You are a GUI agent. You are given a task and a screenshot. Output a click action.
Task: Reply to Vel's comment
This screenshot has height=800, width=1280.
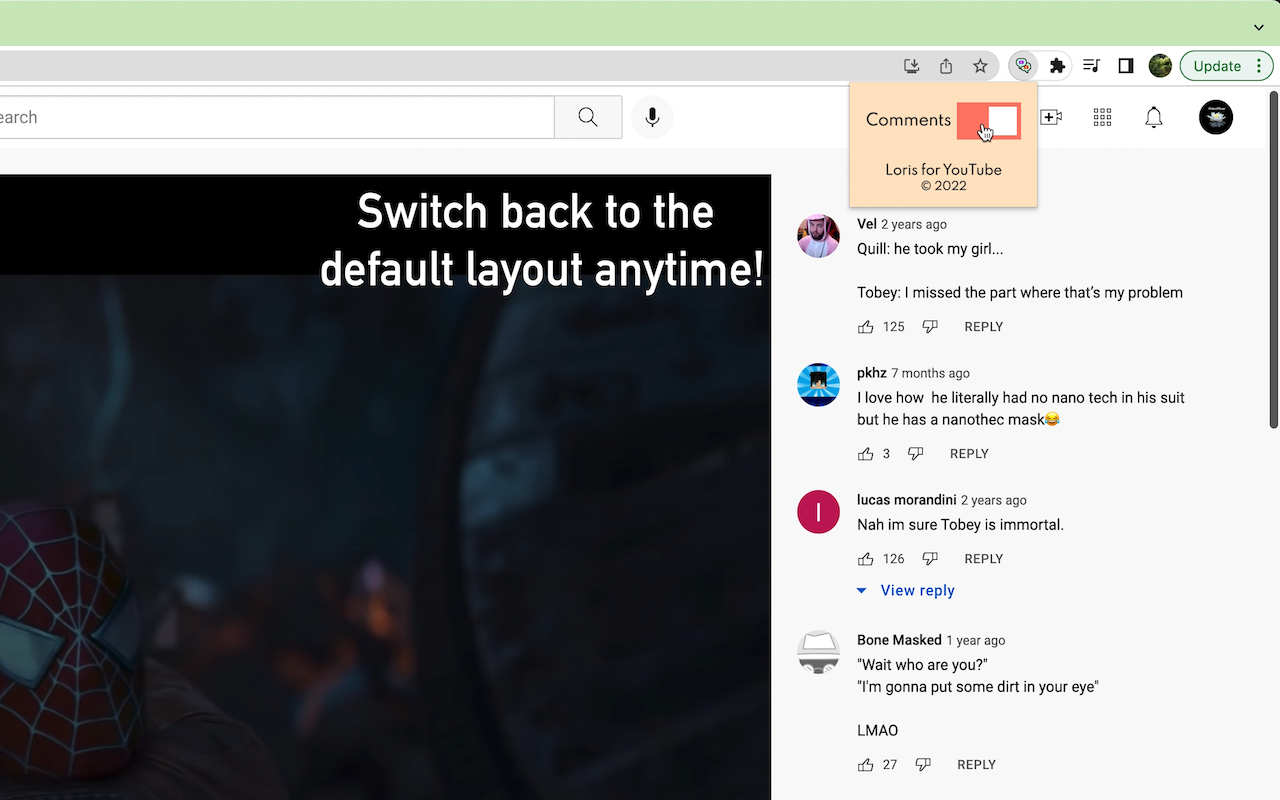tap(983, 327)
